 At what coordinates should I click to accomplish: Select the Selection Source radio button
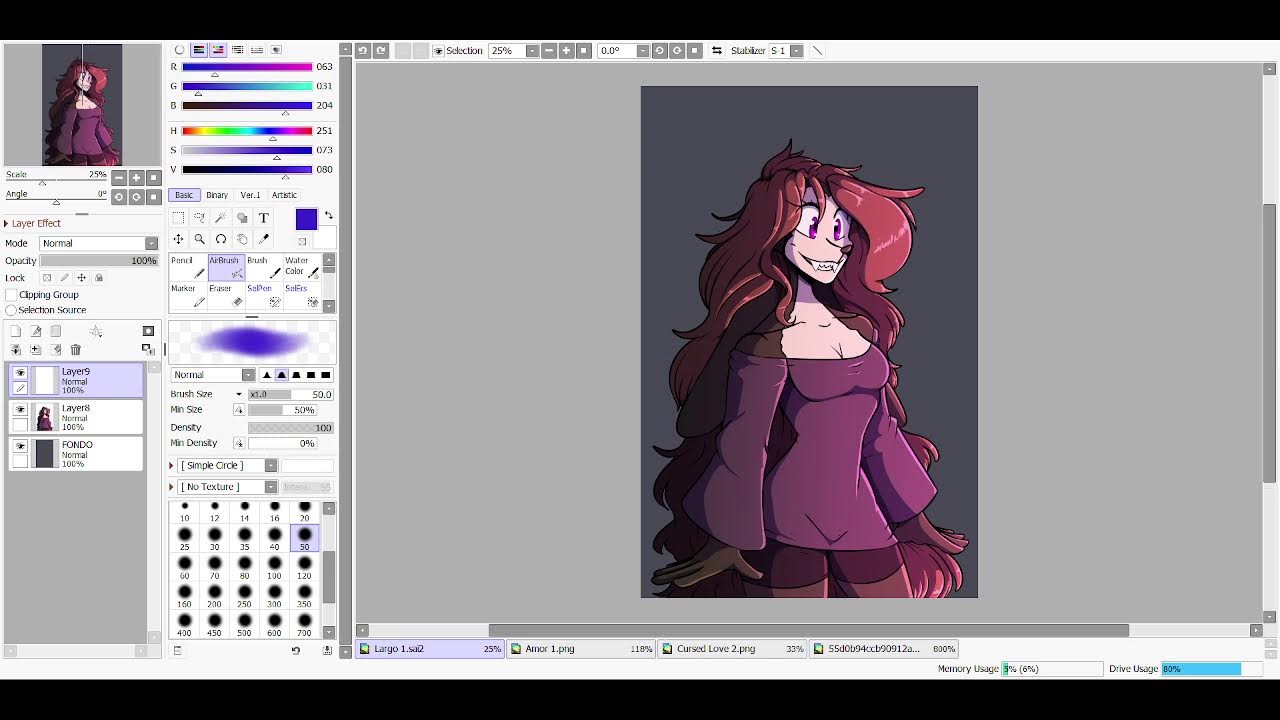coord(12,310)
